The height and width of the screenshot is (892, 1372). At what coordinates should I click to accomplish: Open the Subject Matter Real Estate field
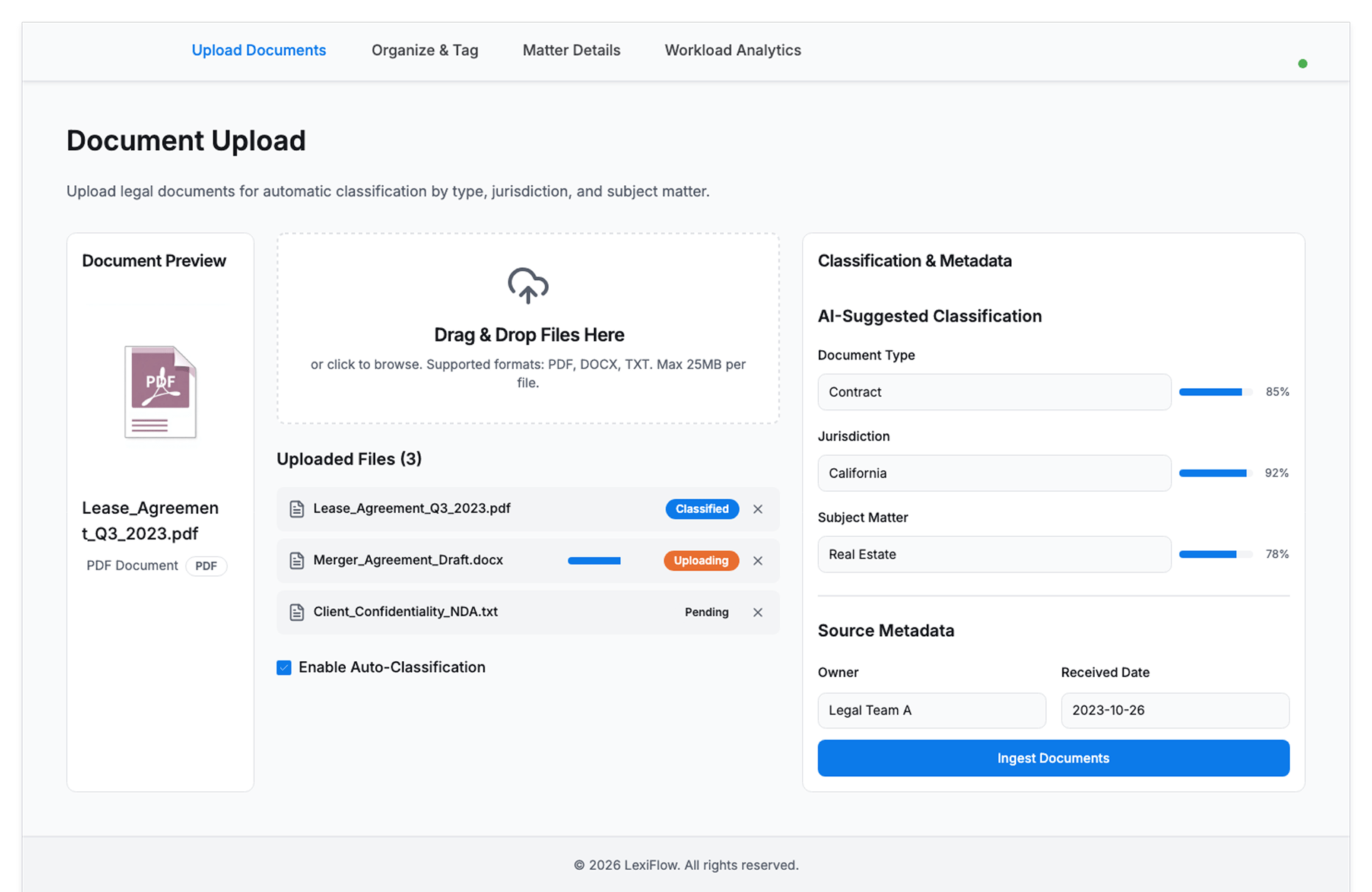[993, 554]
